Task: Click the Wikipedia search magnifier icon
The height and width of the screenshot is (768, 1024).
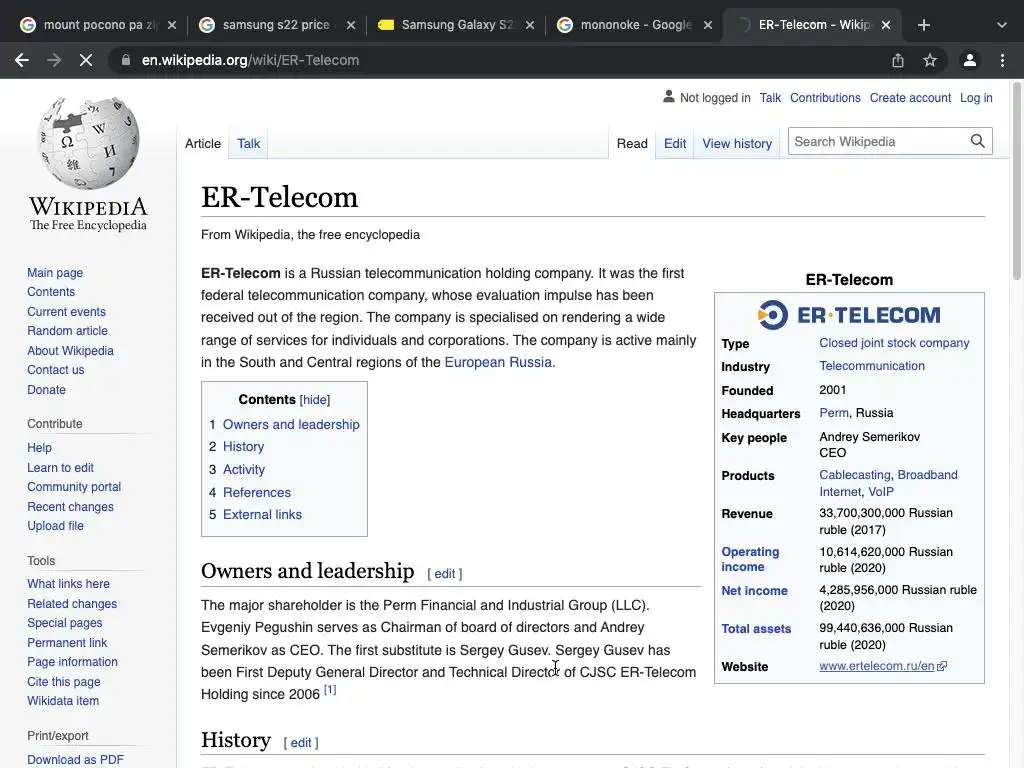Action: click(x=977, y=141)
